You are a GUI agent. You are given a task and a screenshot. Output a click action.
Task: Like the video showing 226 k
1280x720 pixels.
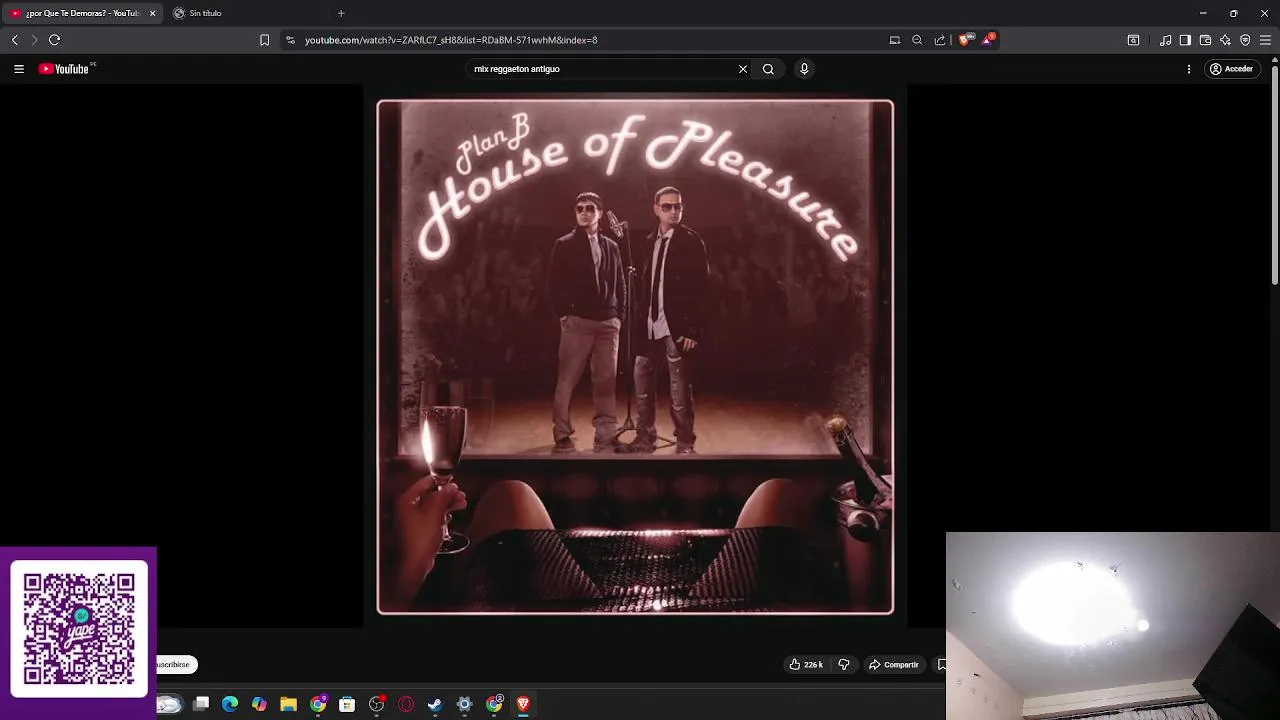pos(806,664)
